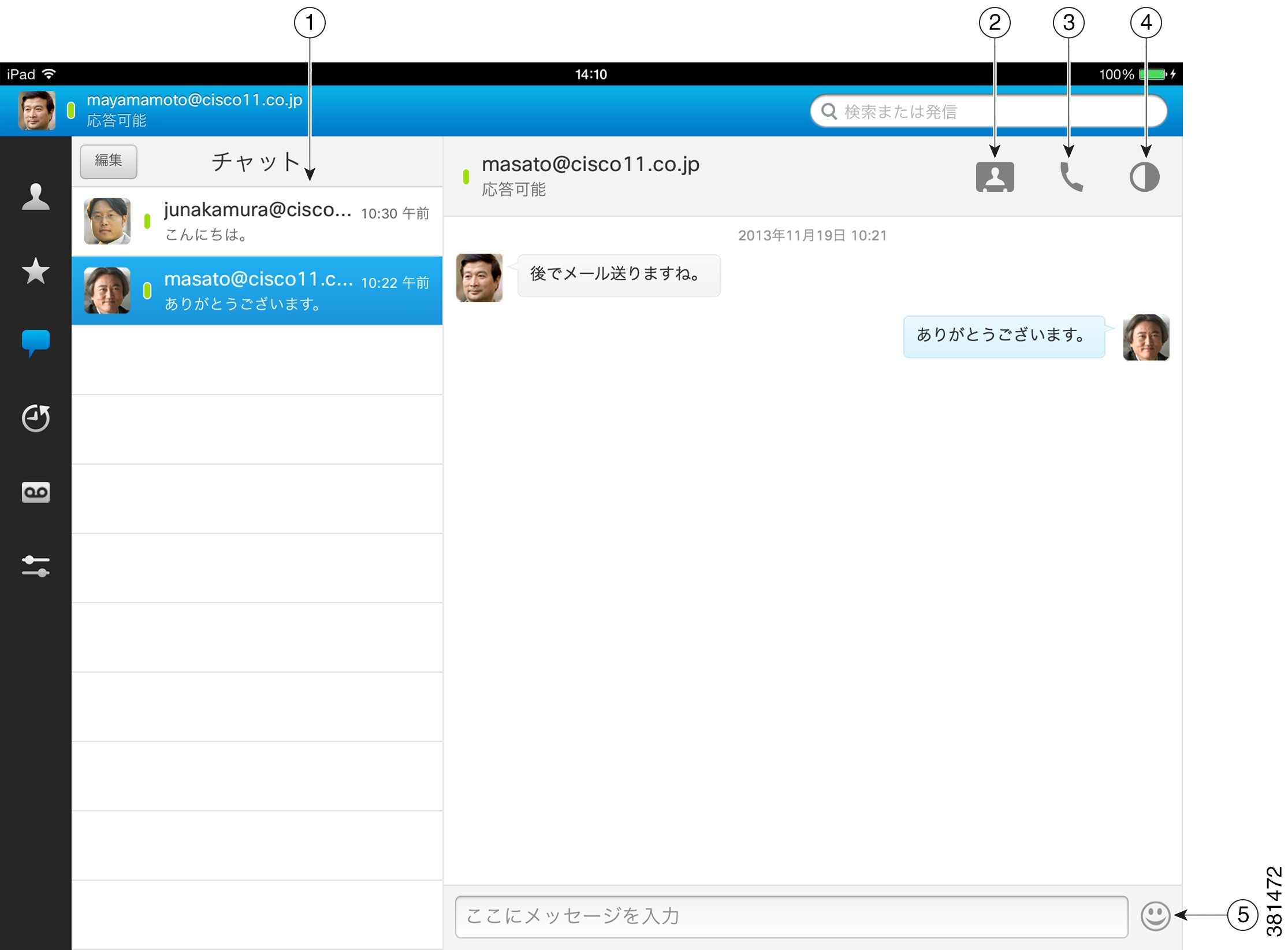Open Voicemail with the tape icon

pos(35,492)
